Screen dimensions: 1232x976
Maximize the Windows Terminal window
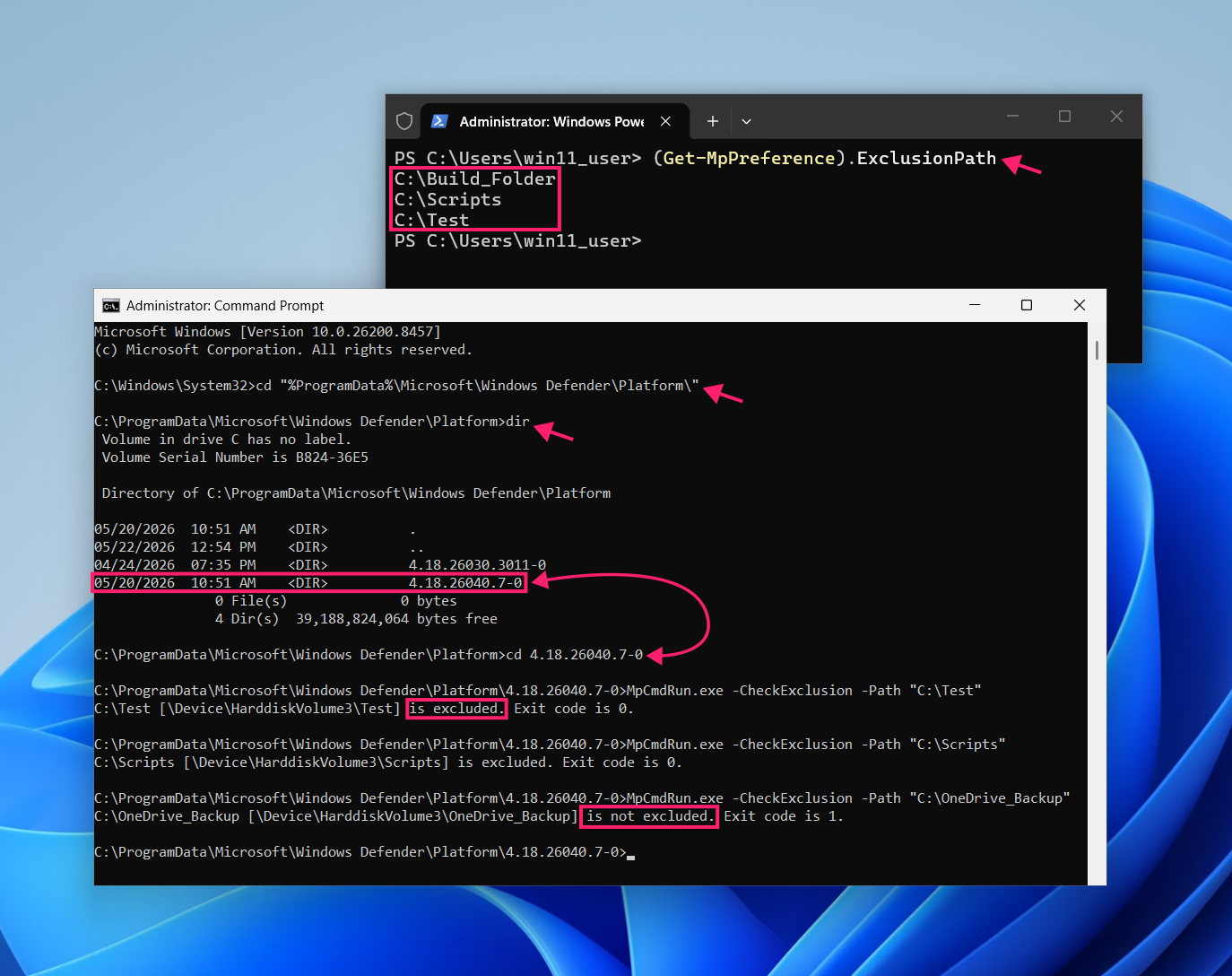pos(1064,116)
